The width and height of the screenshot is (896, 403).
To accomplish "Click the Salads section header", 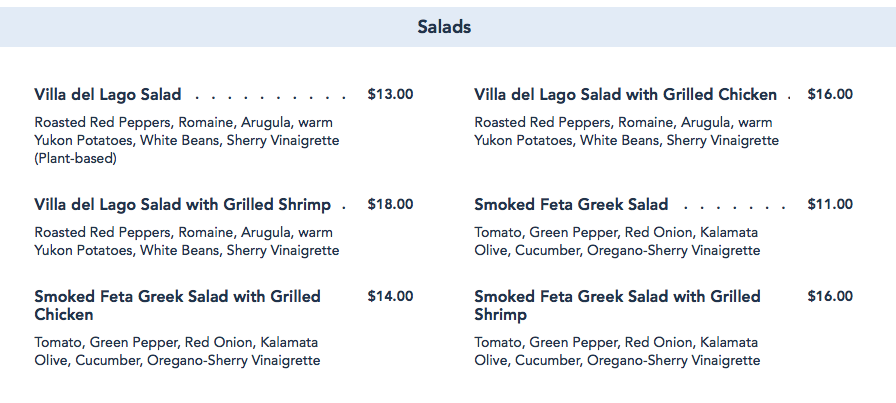I will [444, 27].
